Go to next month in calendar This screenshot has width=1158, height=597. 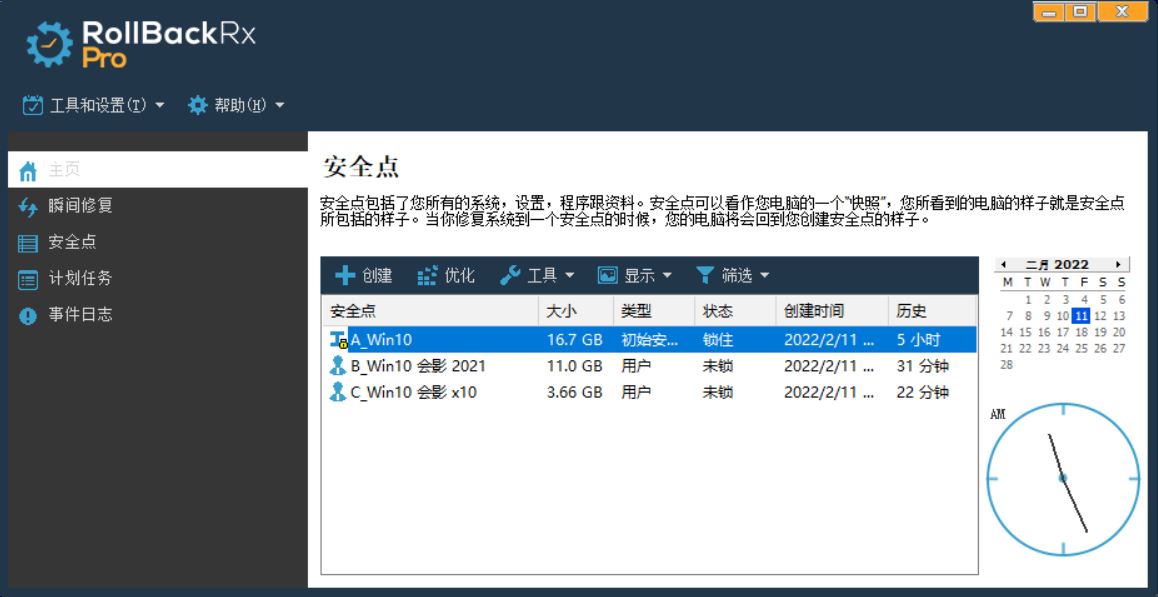point(1119,265)
